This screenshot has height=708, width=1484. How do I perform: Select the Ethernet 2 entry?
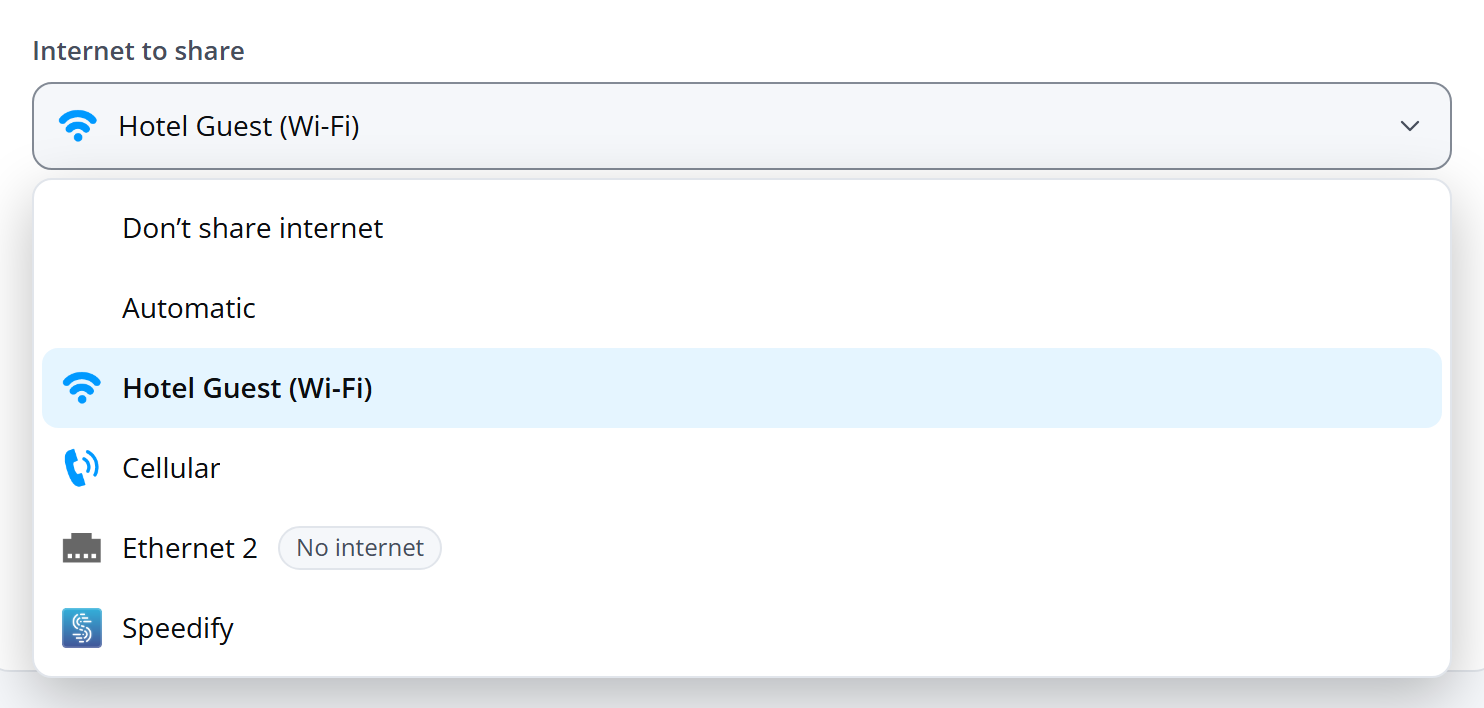pyautogui.click(x=742, y=548)
